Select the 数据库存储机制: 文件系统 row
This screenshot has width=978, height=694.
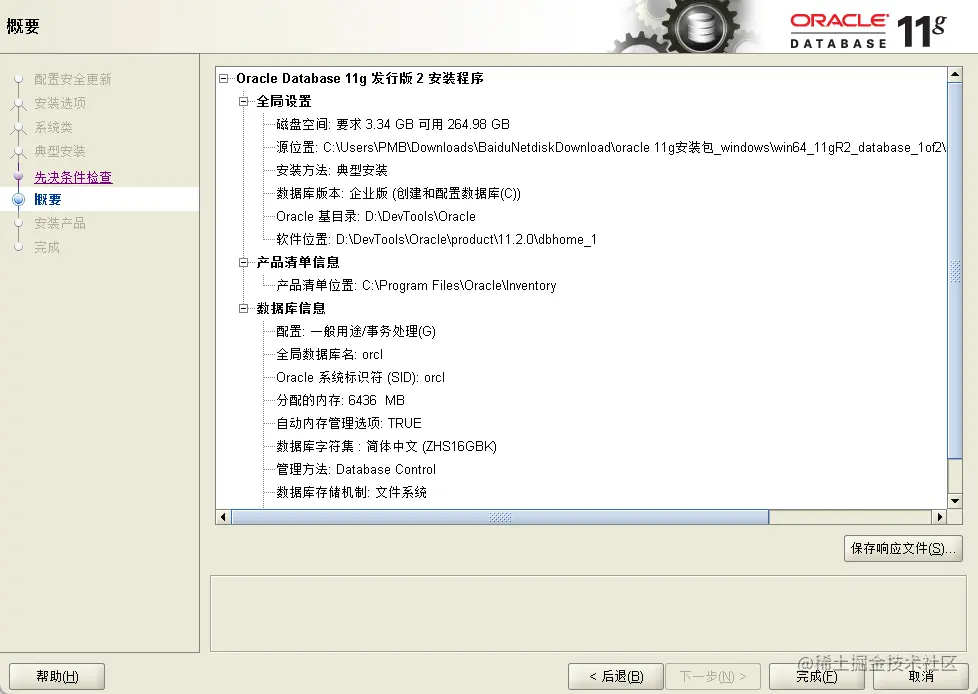tap(352, 493)
